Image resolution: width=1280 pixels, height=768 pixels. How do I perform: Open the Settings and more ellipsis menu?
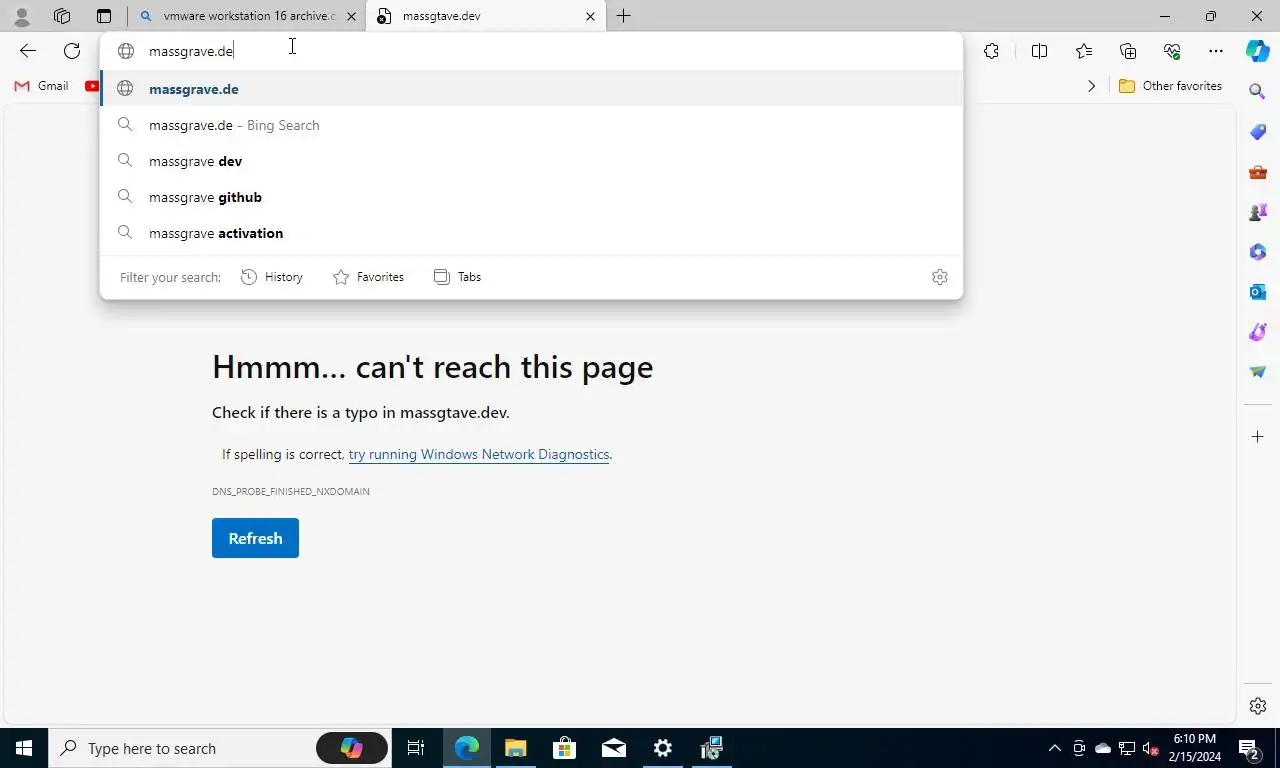pyautogui.click(x=1216, y=51)
